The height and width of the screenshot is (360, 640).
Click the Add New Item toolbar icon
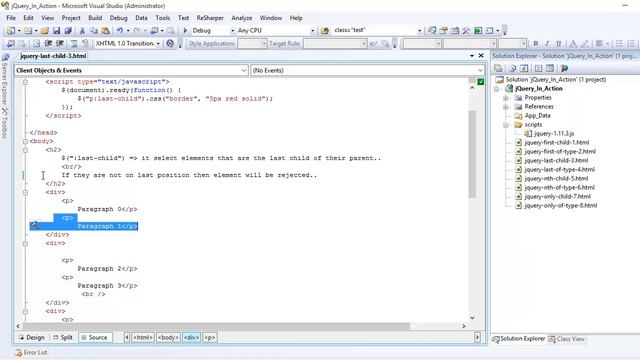[x=27, y=31]
